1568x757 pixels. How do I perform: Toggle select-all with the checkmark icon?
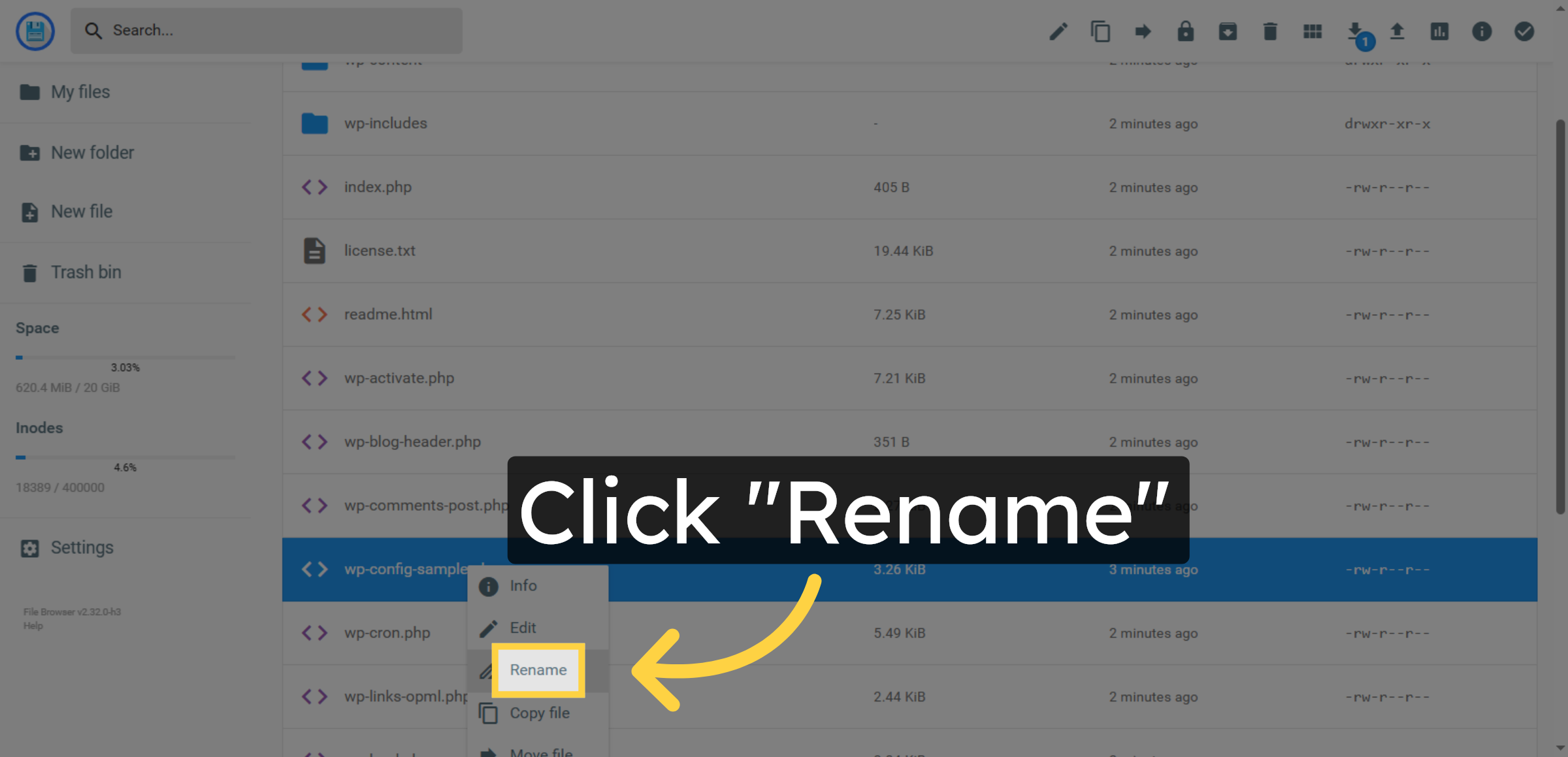coord(1523,31)
